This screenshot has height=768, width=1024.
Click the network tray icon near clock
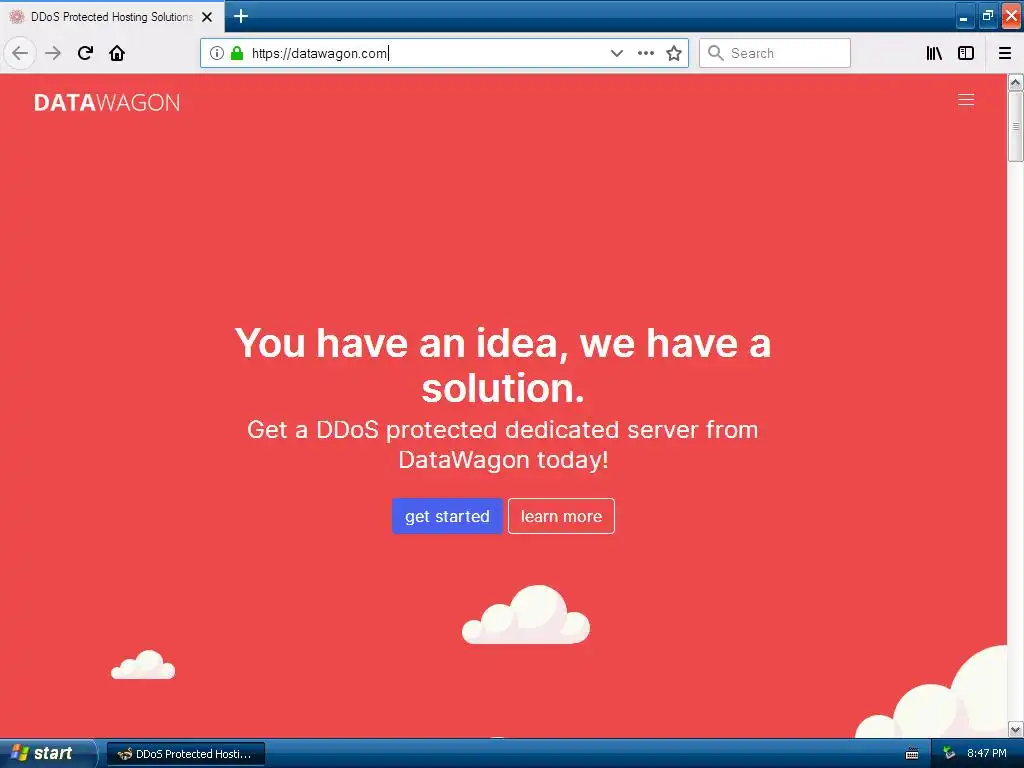(x=950, y=754)
